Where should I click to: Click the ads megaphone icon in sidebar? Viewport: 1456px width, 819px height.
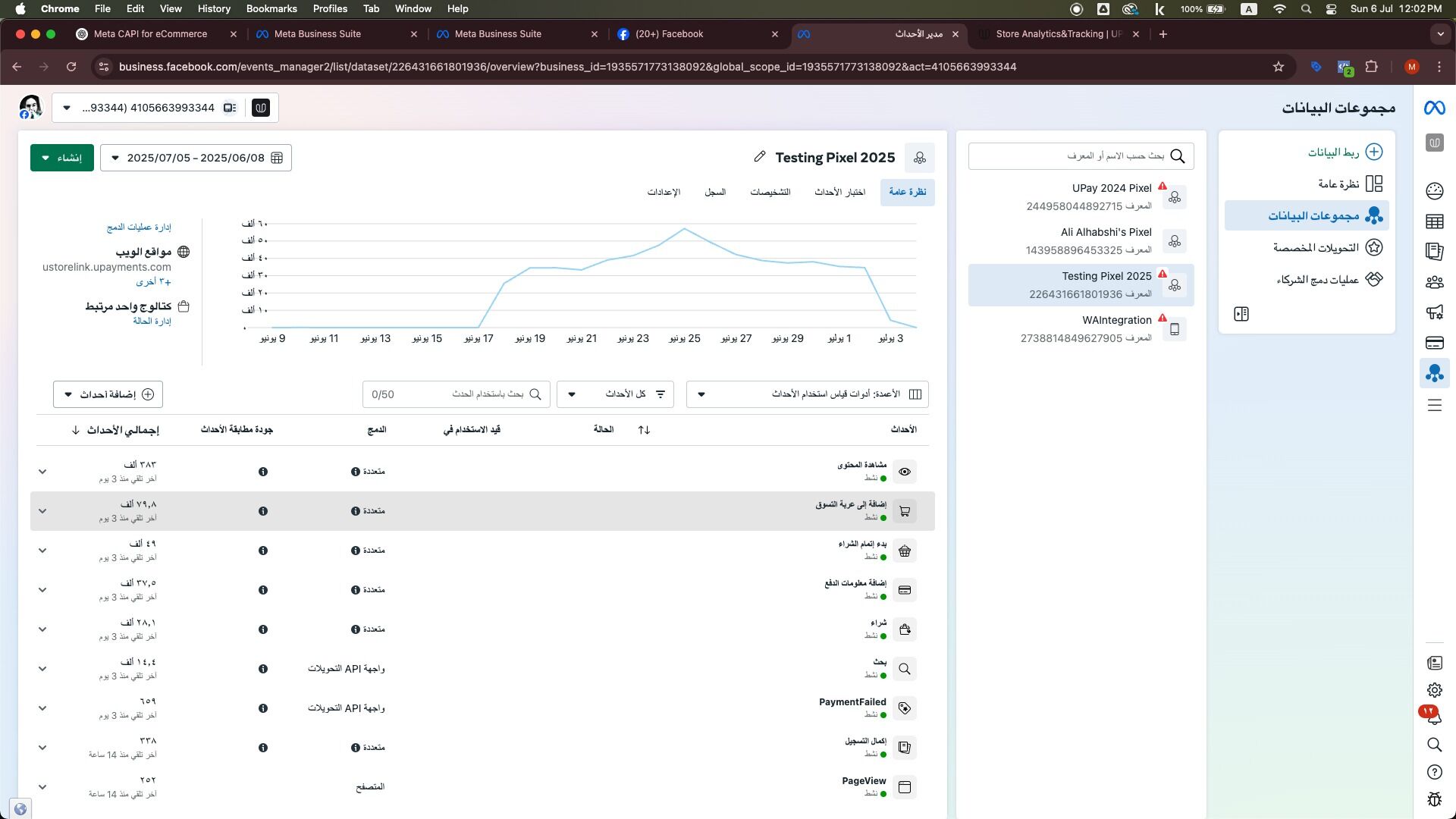click(x=1434, y=312)
